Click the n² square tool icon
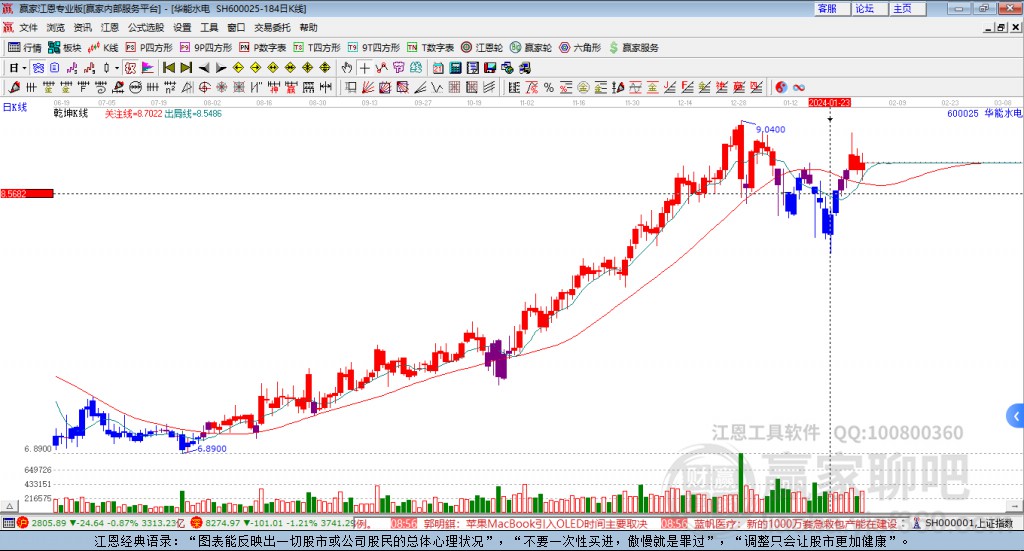 [170, 87]
